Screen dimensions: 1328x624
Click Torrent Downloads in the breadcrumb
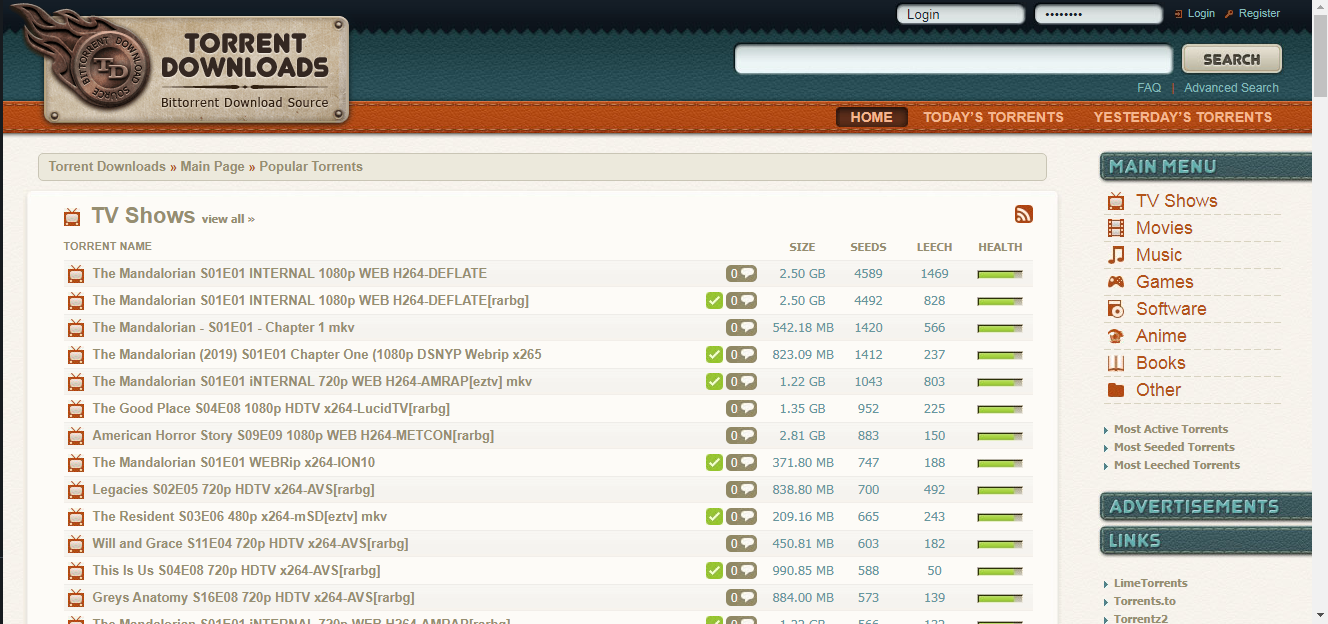tap(107, 167)
